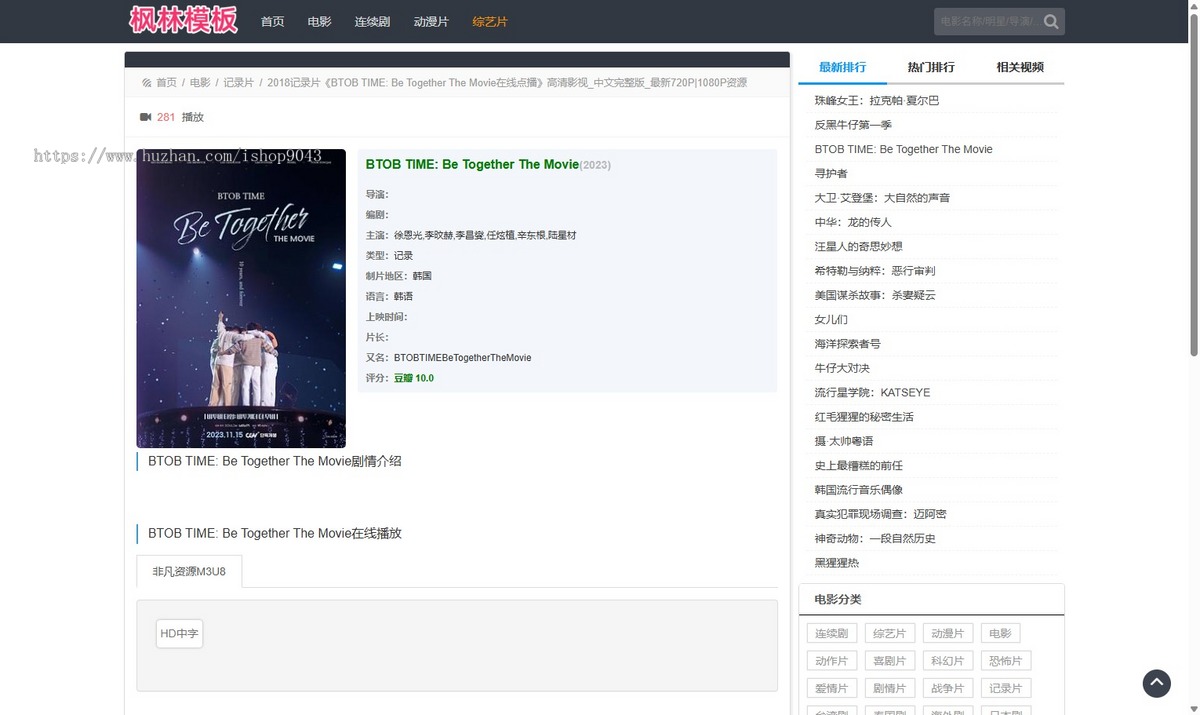Select 综艺片 tag under 电影分类

click(889, 633)
